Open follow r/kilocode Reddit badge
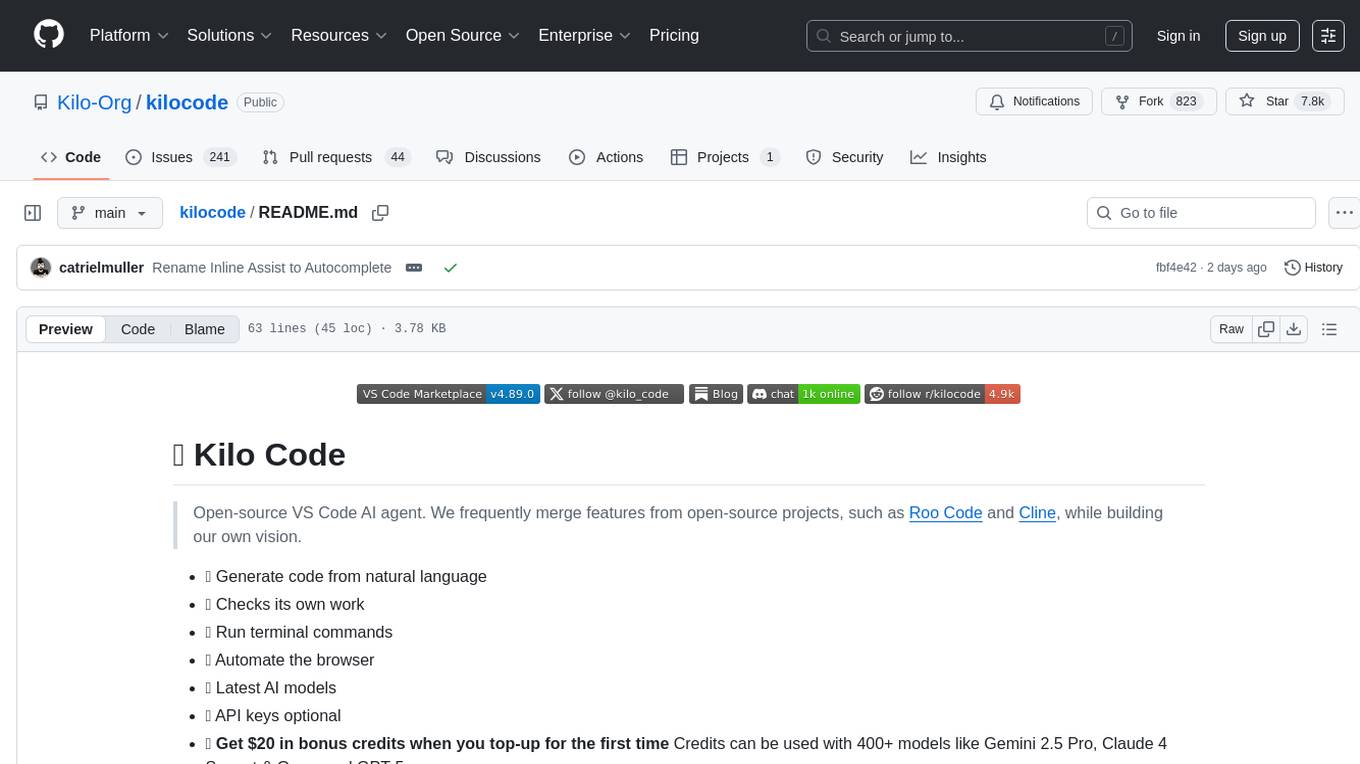The image size is (1360, 764). [x=942, y=394]
